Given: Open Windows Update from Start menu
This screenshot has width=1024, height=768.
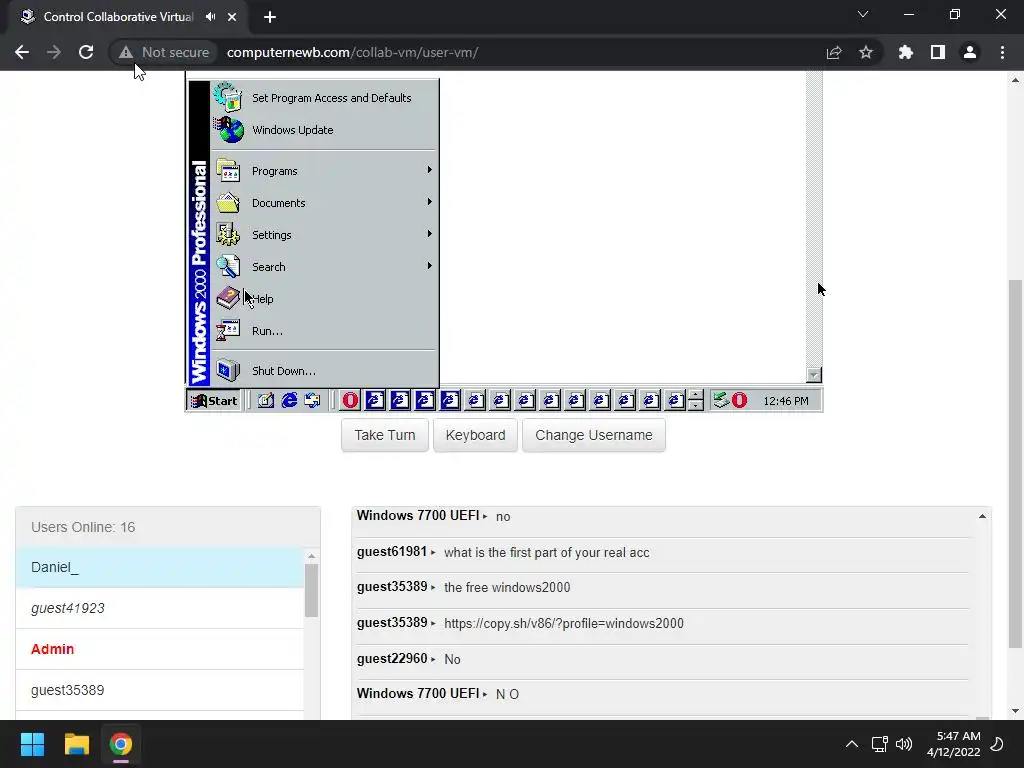Looking at the screenshot, I should point(325,130).
